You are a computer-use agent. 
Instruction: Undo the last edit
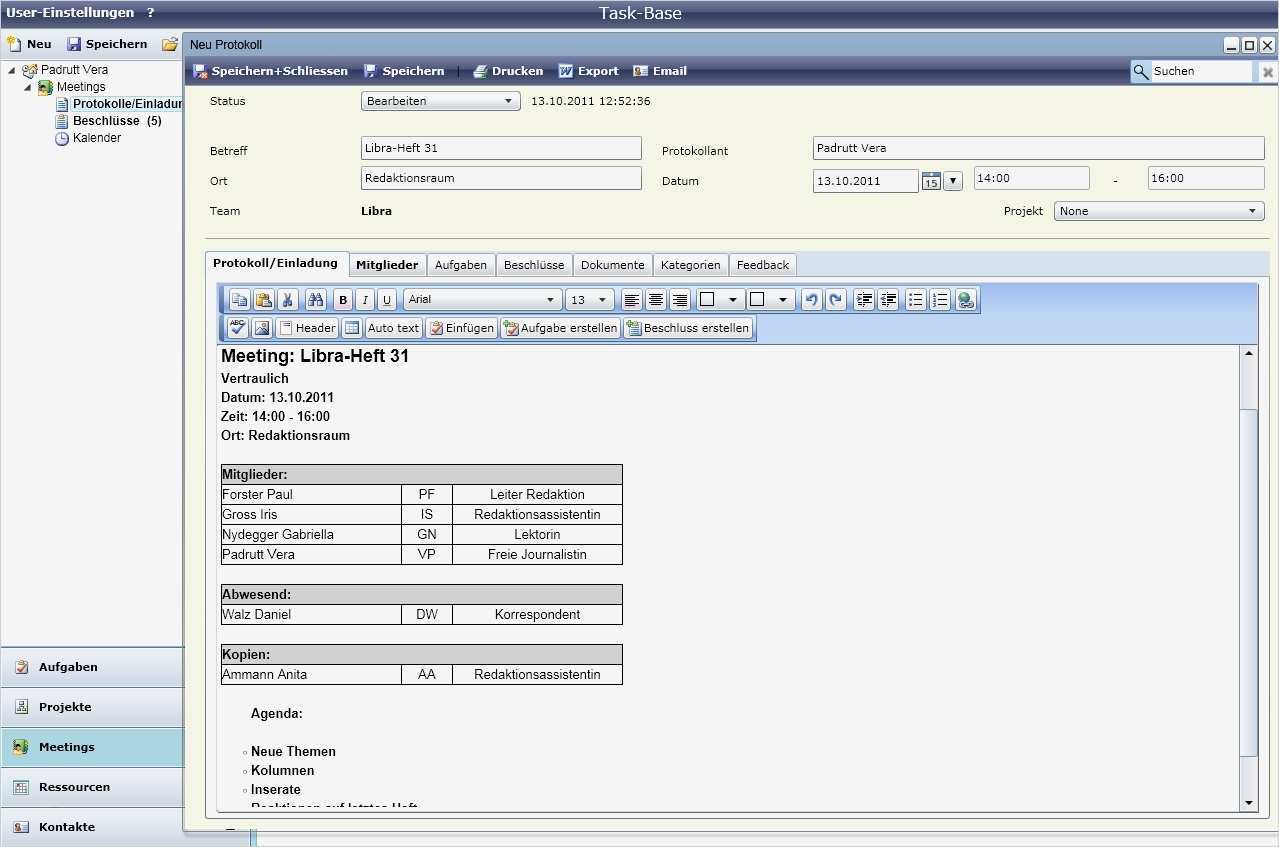811,300
